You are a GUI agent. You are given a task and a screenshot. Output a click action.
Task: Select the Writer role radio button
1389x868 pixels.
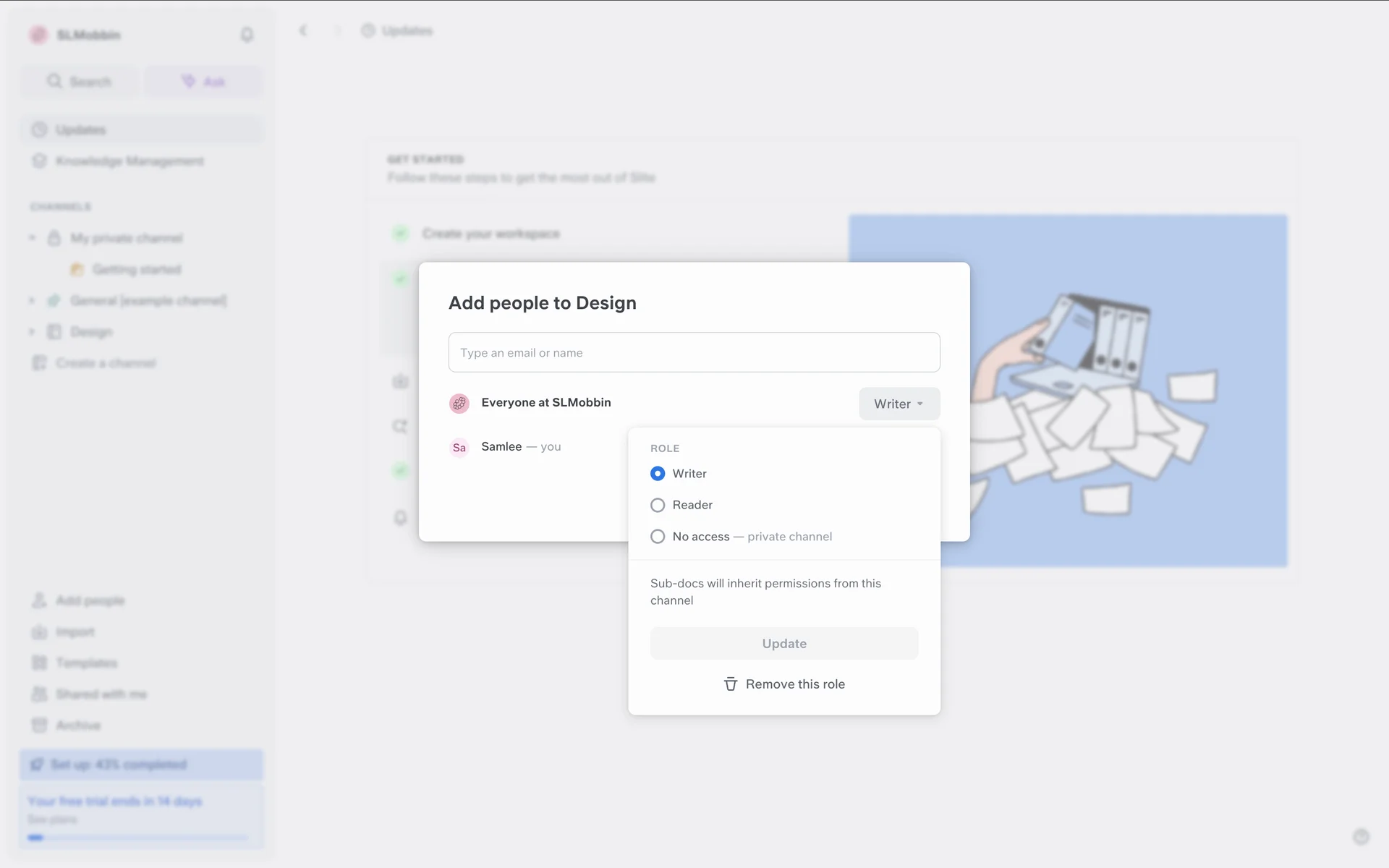pyautogui.click(x=658, y=474)
